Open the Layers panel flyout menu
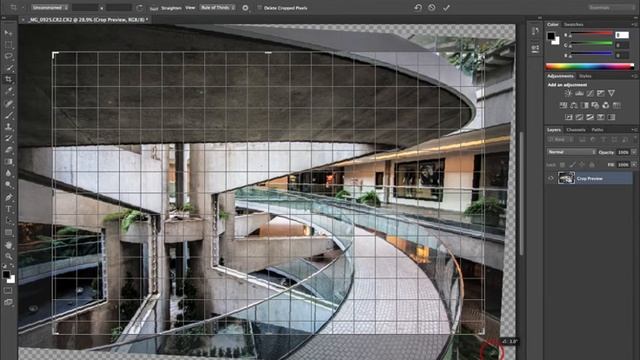Image resolution: width=640 pixels, height=360 pixels. coord(634,130)
